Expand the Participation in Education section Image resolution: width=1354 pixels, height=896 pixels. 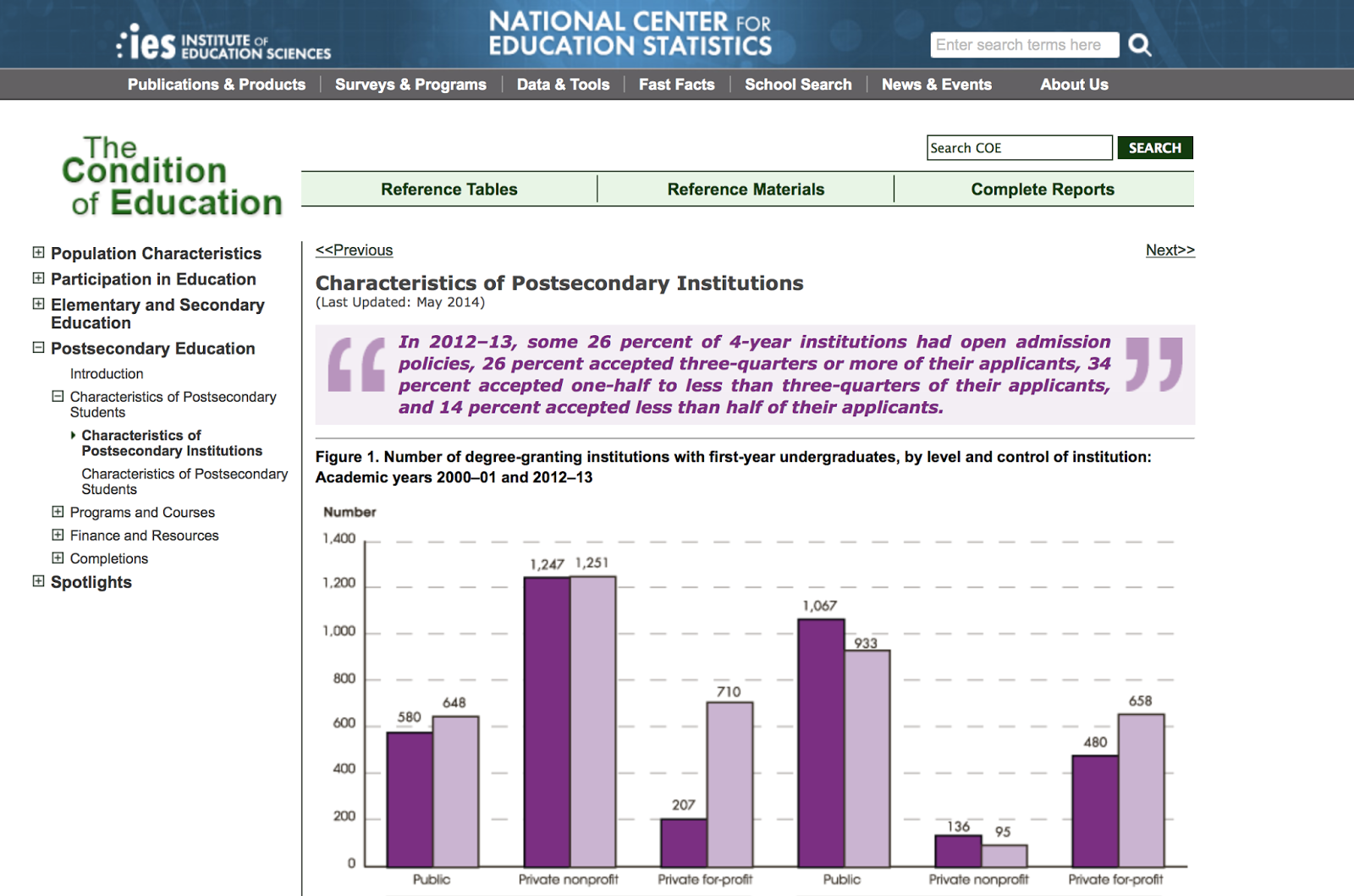coord(38,278)
